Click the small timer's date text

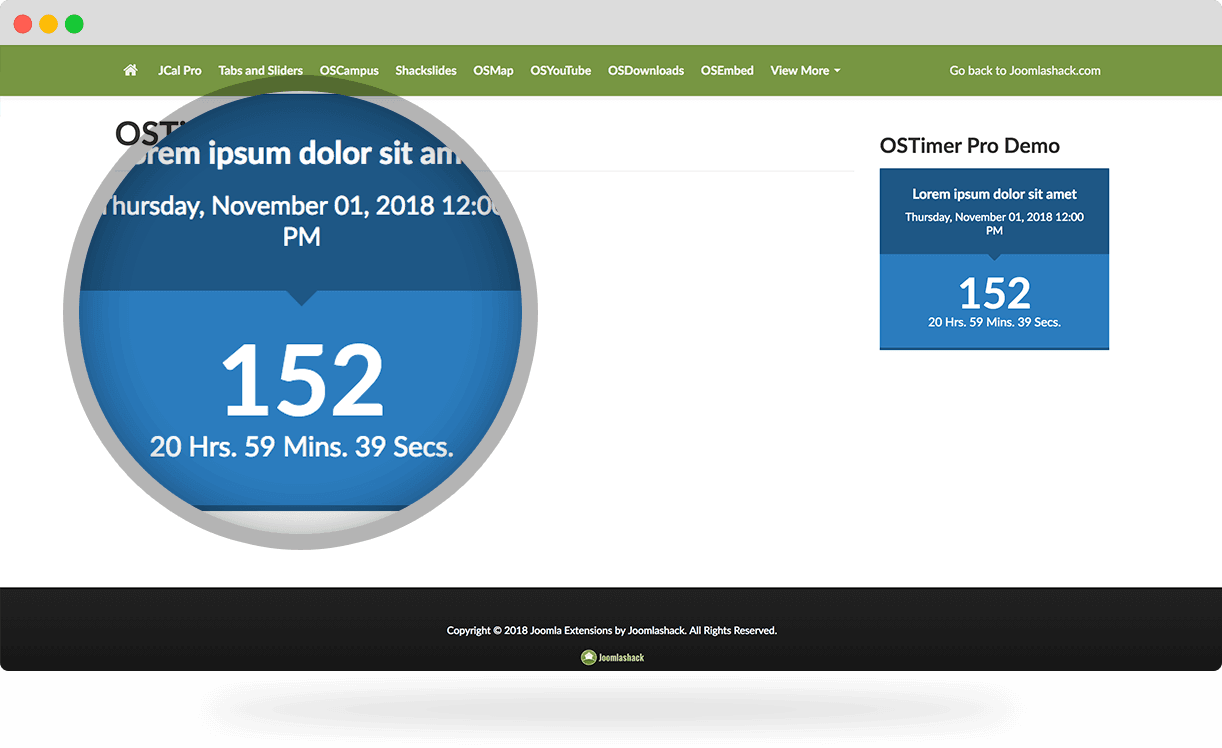pyautogui.click(x=994, y=223)
